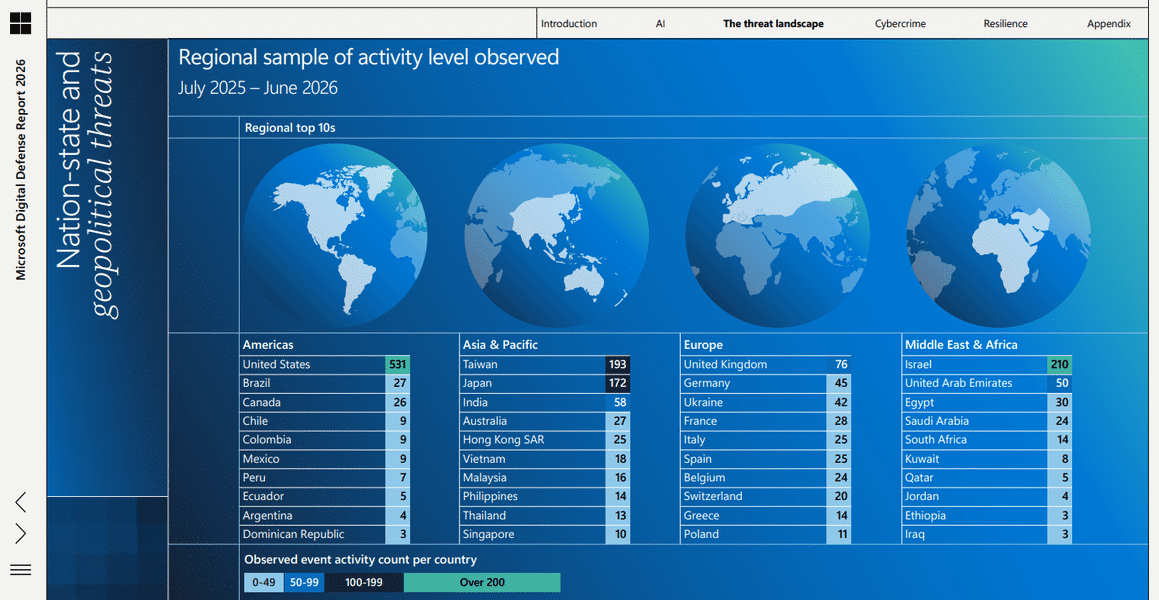Go to the next page arrow
This screenshot has width=1159, height=600.
(x=21, y=533)
